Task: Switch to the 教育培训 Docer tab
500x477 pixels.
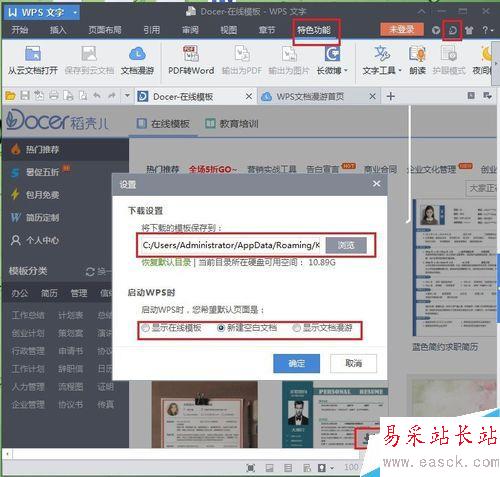Action: pos(232,124)
